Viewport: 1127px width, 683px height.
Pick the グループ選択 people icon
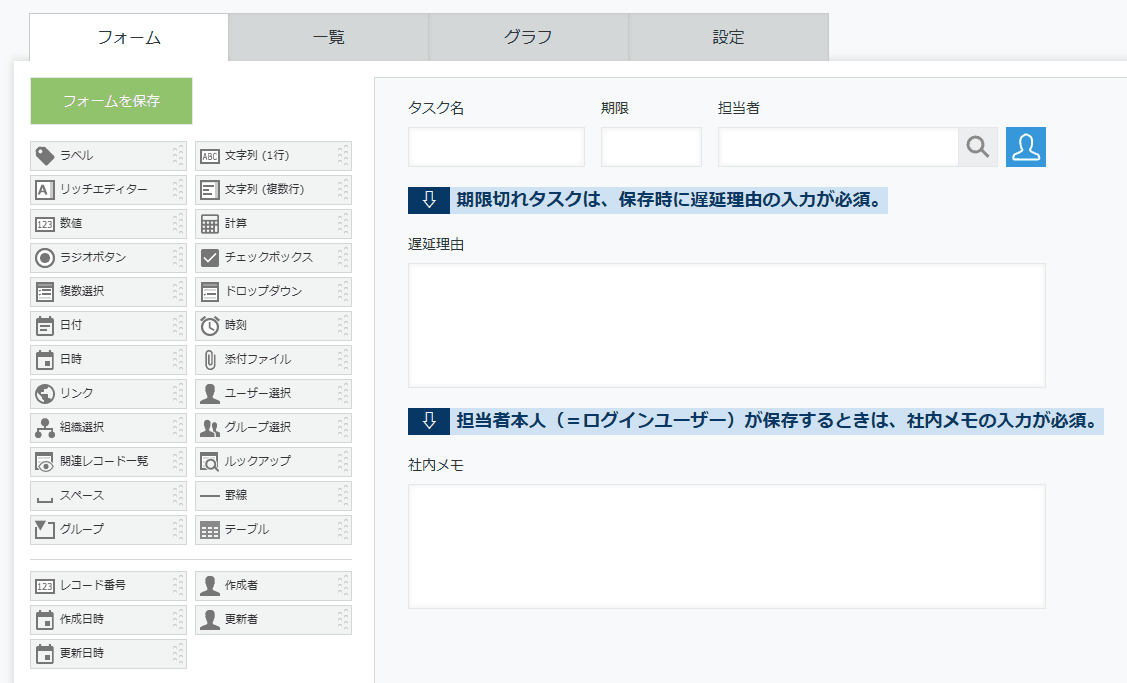(x=209, y=428)
